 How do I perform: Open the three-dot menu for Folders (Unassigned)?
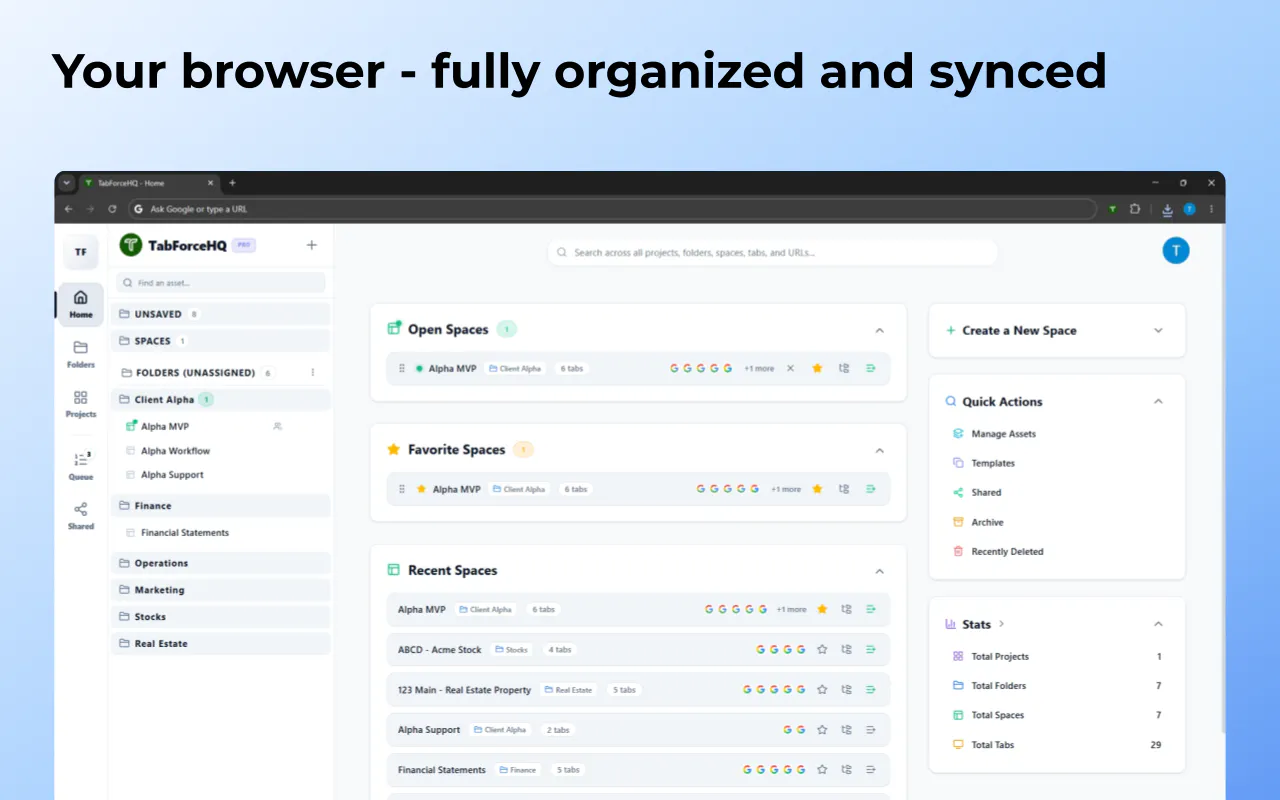[312, 372]
